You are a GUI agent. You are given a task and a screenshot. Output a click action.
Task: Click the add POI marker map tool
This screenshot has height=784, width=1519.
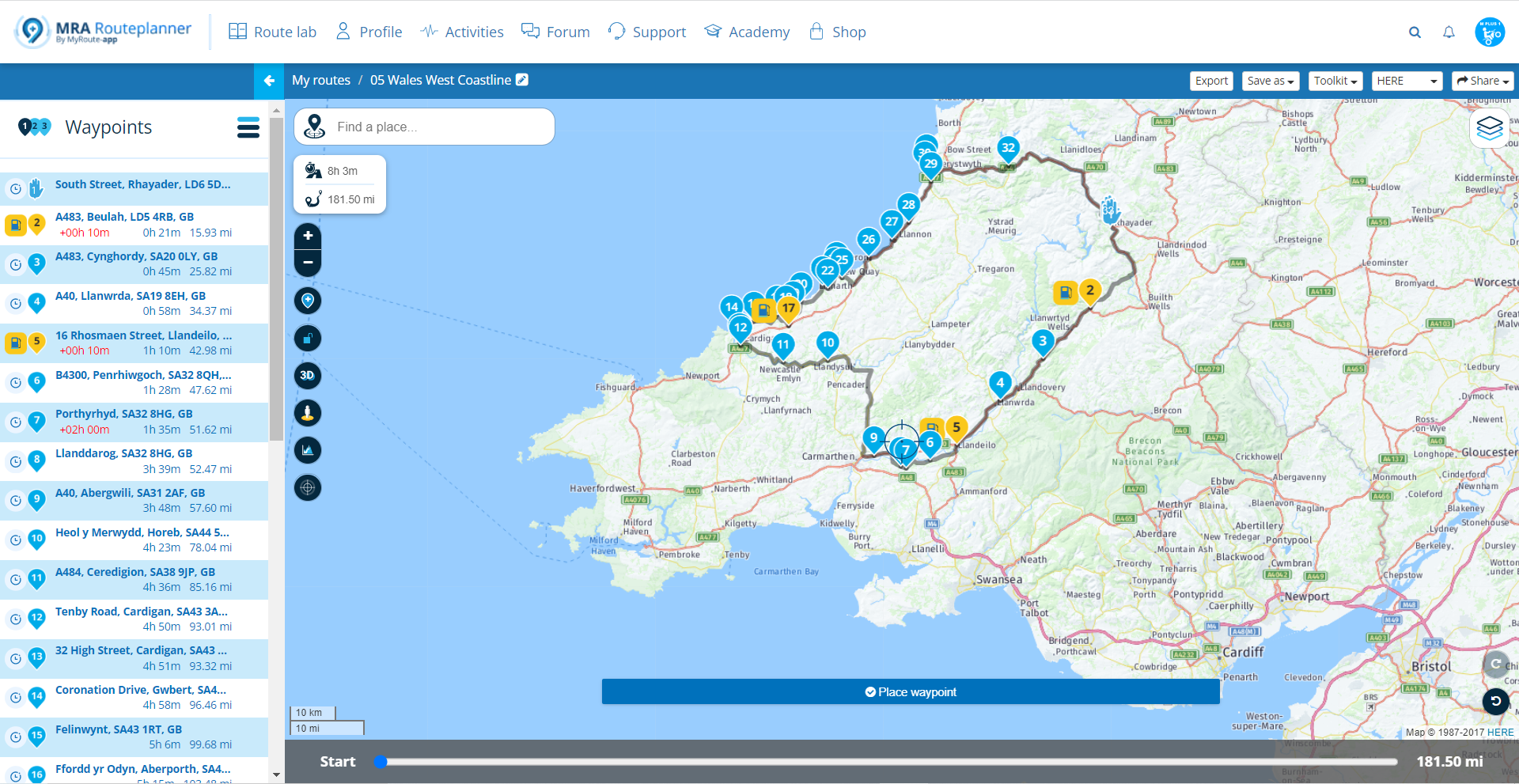point(308,301)
